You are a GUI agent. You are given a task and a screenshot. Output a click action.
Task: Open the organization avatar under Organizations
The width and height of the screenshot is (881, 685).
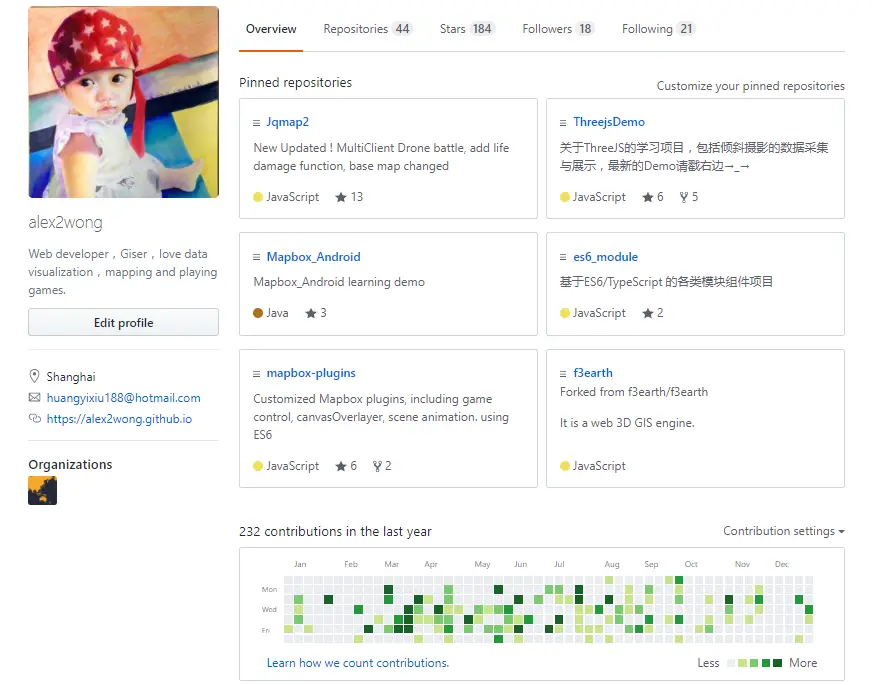(x=43, y=491)
